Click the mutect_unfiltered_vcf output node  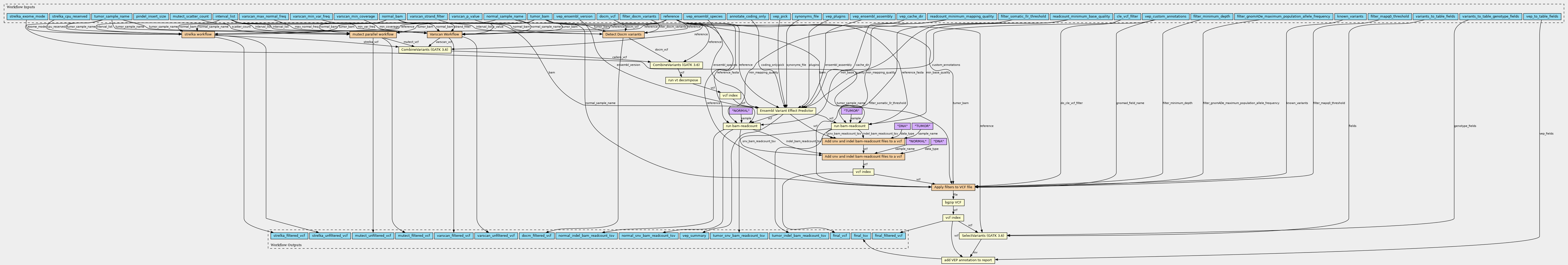(373, 235)
